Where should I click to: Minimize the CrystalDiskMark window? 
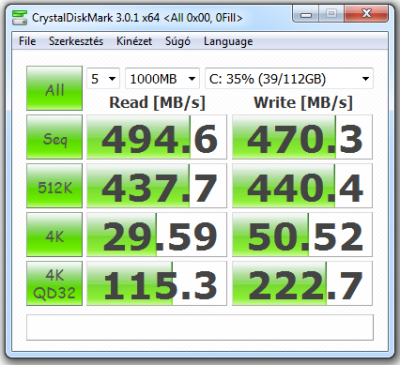coord(306,14)
